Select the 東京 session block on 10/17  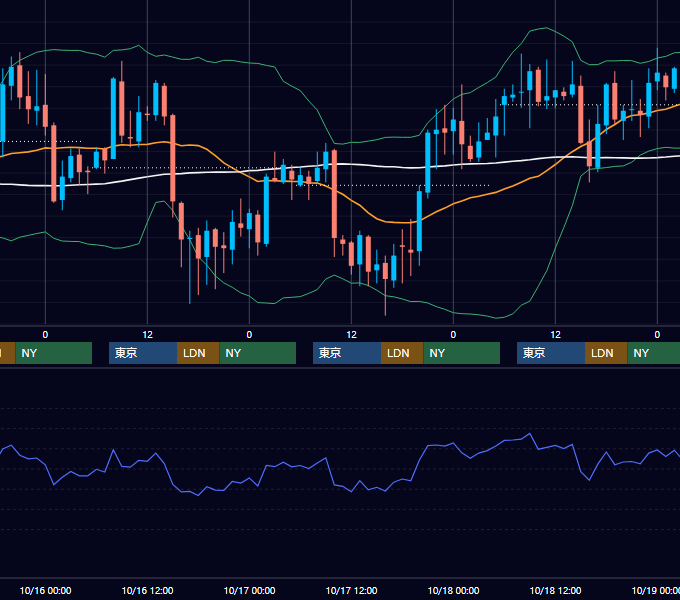pyautogui.click(x=347, y=353)
